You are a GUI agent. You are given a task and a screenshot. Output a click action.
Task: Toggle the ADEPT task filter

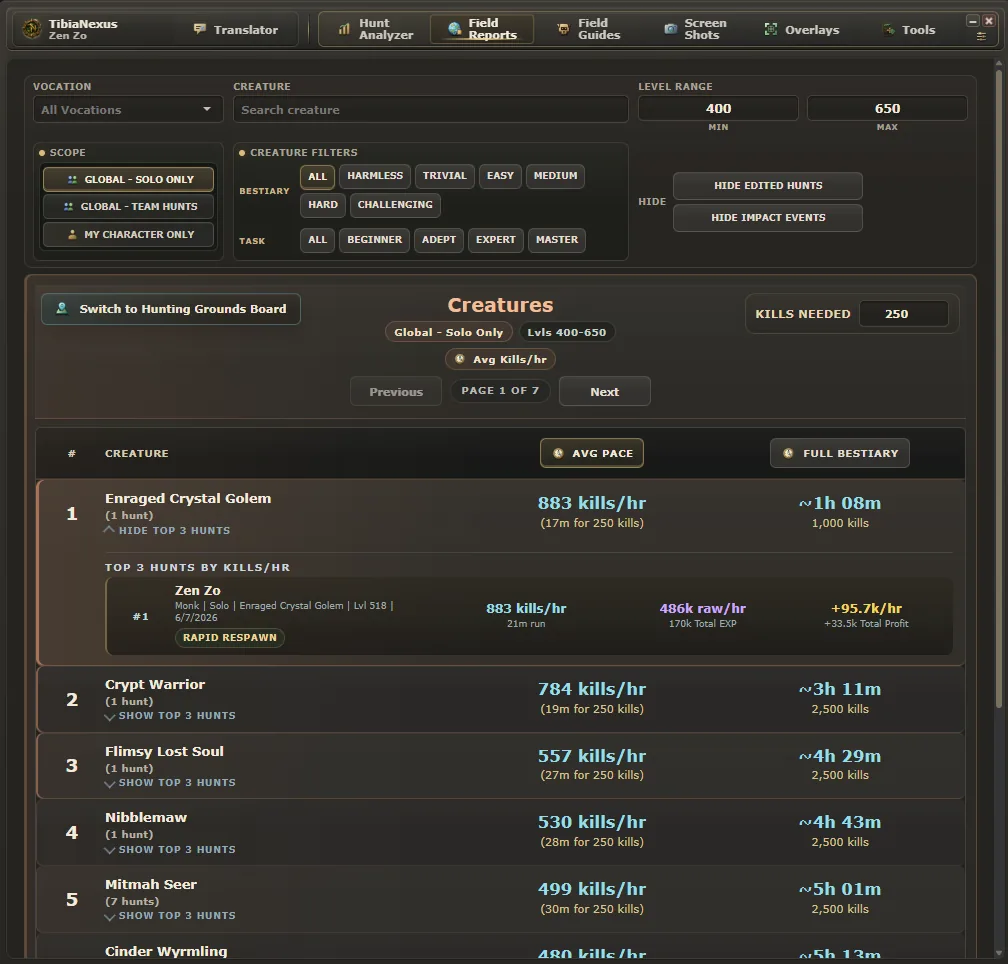coord(438,240)
